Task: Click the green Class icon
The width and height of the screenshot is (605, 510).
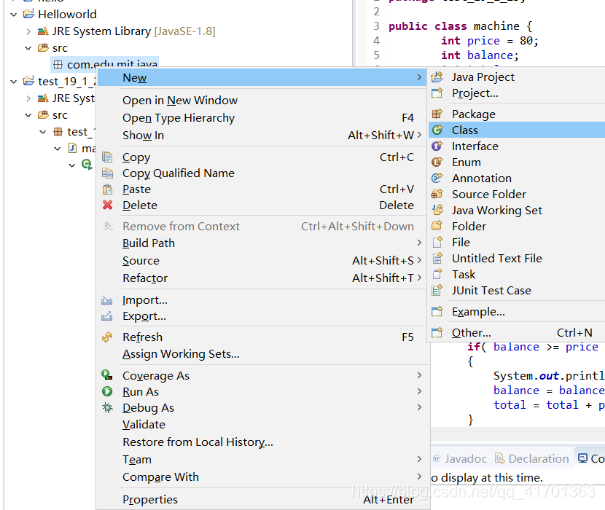Action: [437, 130]
